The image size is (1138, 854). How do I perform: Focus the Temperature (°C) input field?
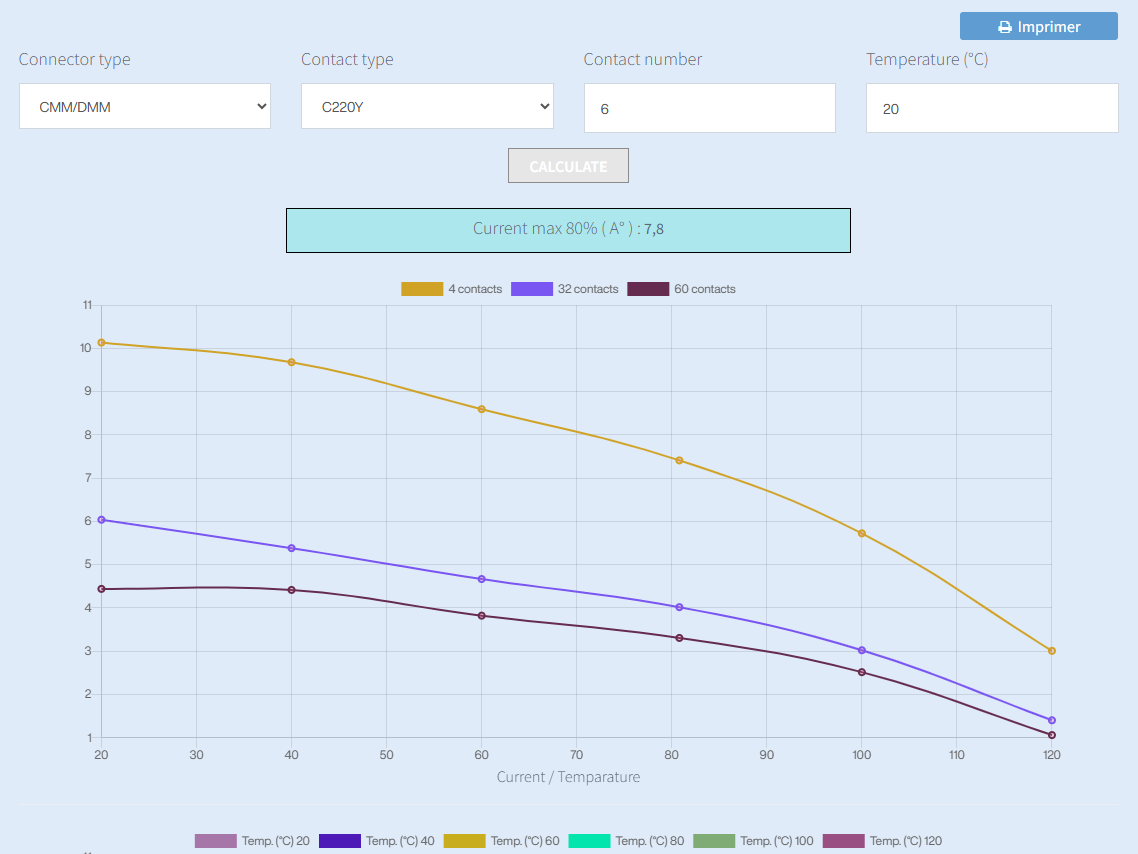pyautogui.click(x=991, y=108)
